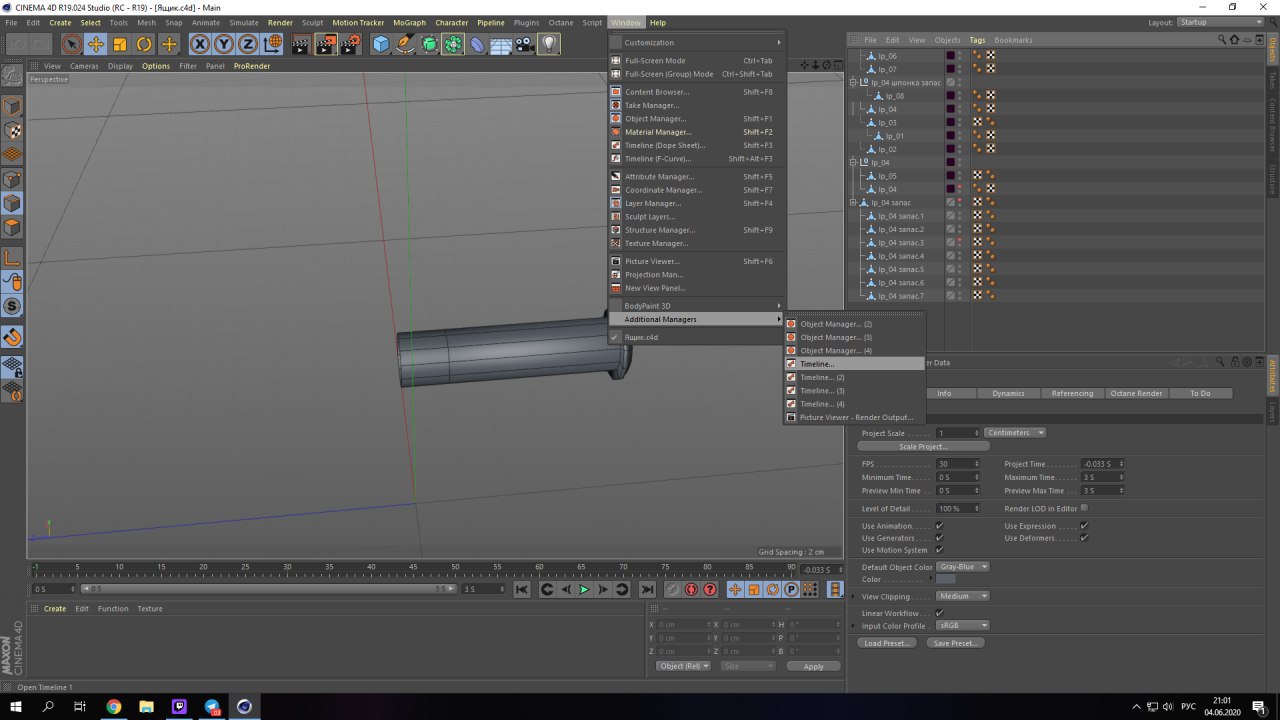Switch to the Dynamics tab
Screen dimensions: 1280x720
tap(1008, 393)
